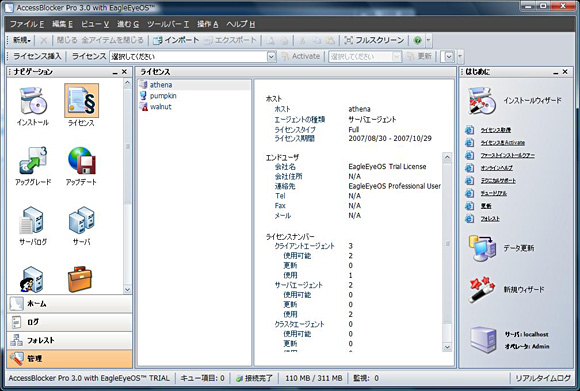Switch to the ログ navigation section
The height and width of the screenshot is (391, 580).
tap(70, 322)
